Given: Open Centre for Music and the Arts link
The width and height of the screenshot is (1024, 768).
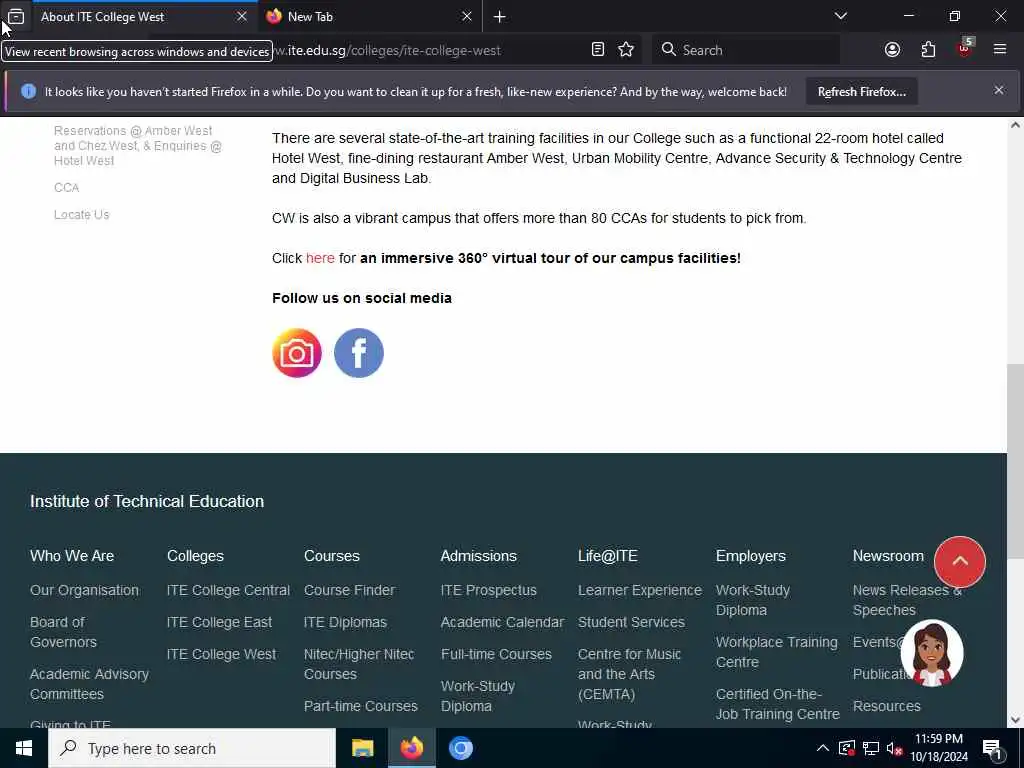Looking at the screenshot, I should point(630,674).
